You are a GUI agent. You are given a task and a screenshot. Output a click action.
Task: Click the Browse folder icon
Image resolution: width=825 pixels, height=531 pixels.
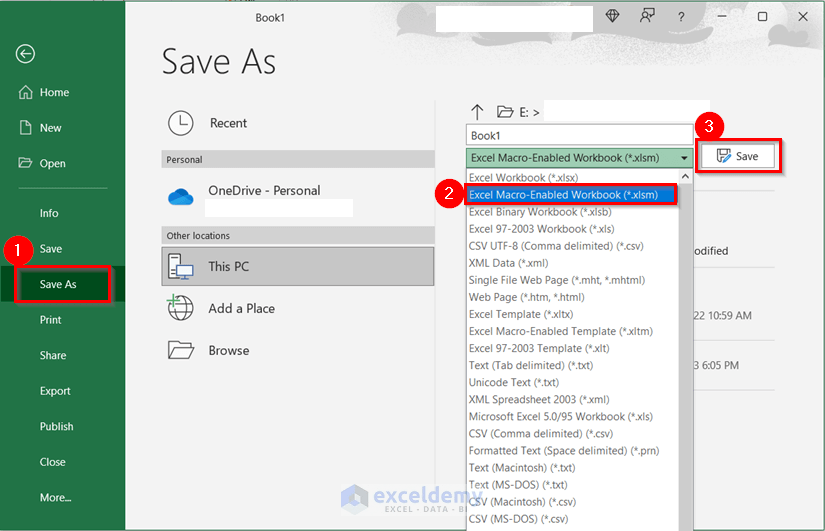[180, 350]
